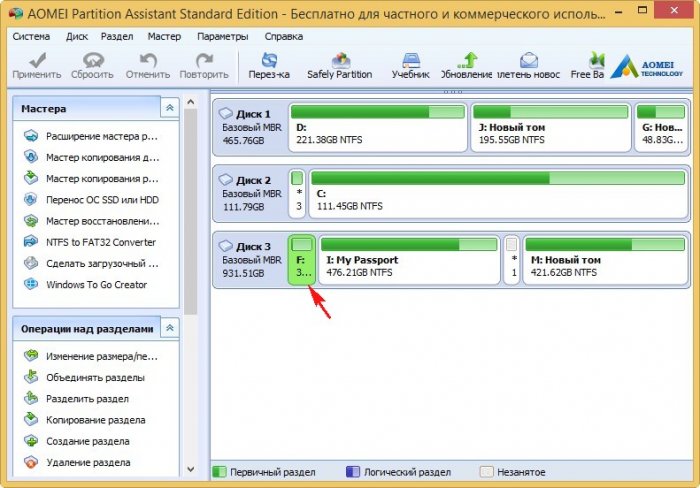
Task: Click Логический раздел legend blue swatch
Action: click(353, 472)
